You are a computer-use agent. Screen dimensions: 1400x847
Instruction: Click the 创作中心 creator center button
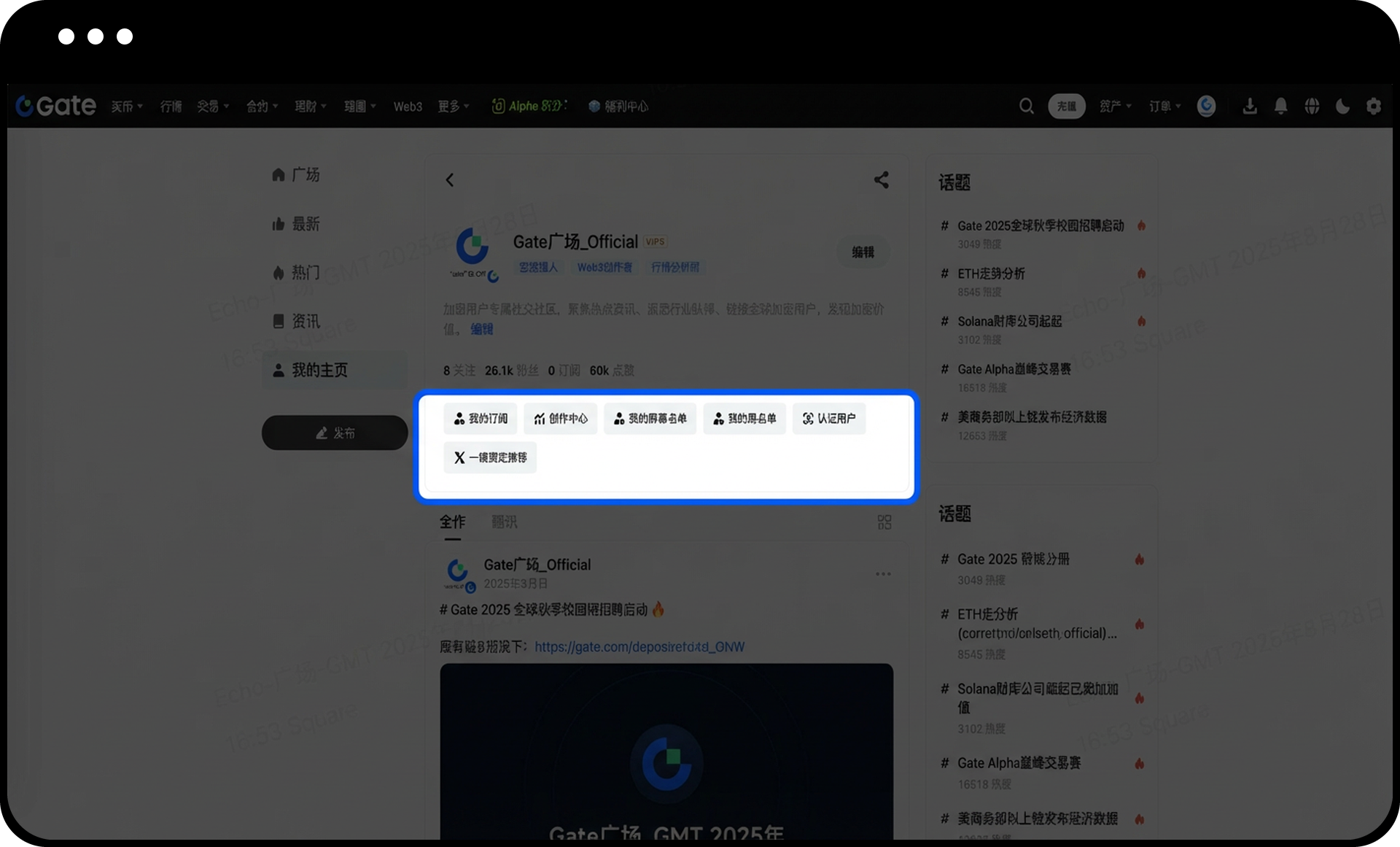[560, 419]
